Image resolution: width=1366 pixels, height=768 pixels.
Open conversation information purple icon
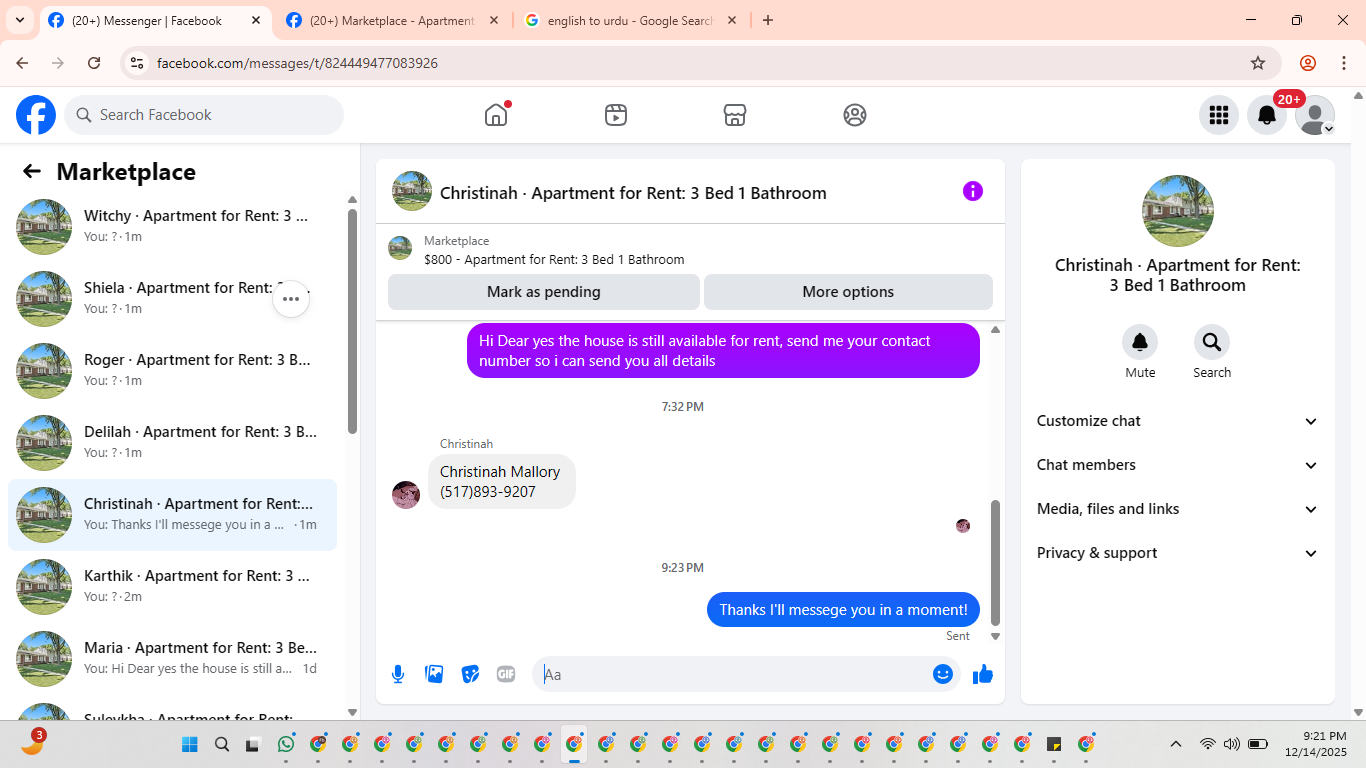pyautogui.click(x=973, y=191)
